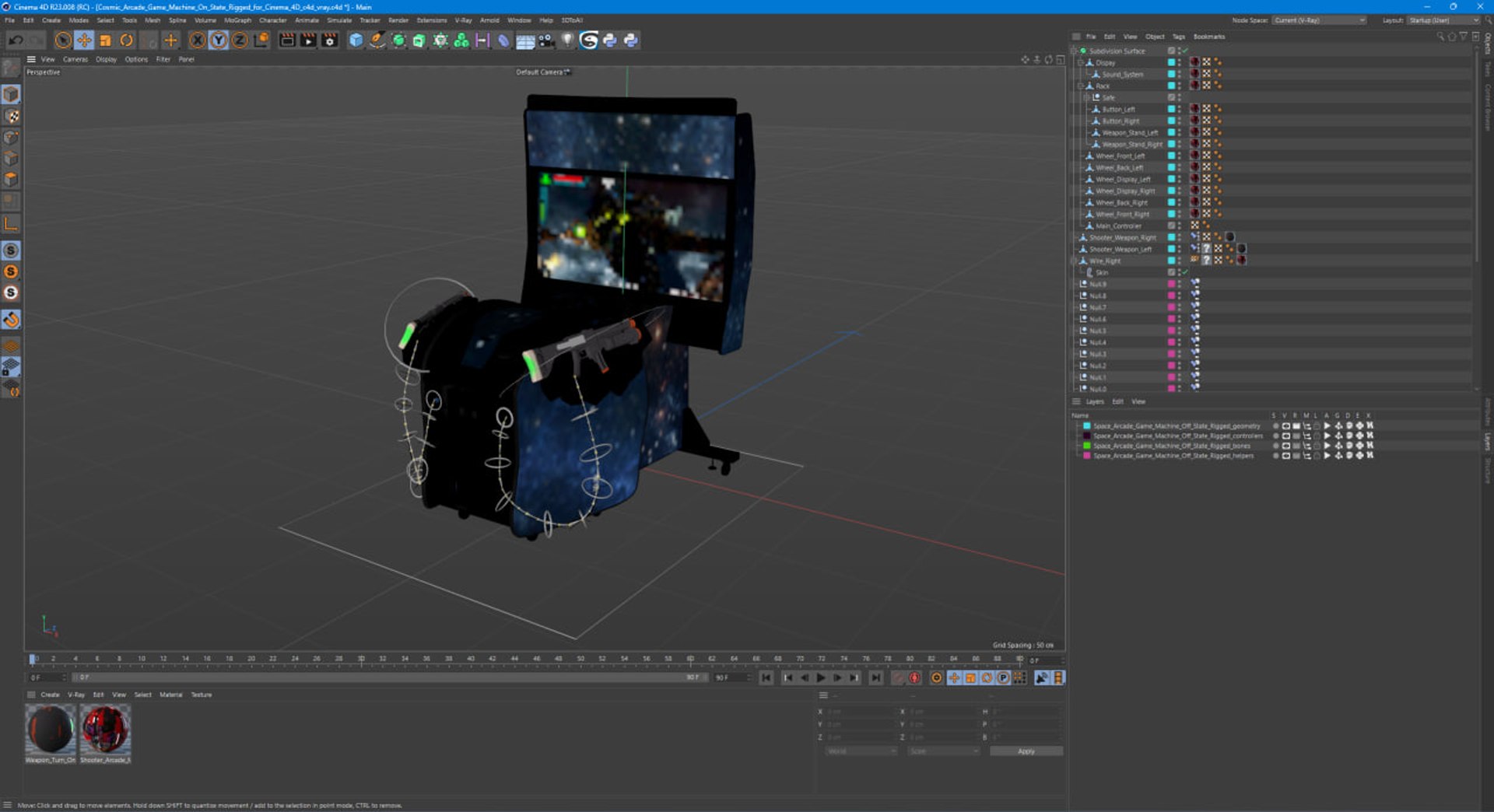Image resolution: width=1494 pixels, height=812 pixels.
Task: Click the Camera object icon
Action: (x=546, y=40)
